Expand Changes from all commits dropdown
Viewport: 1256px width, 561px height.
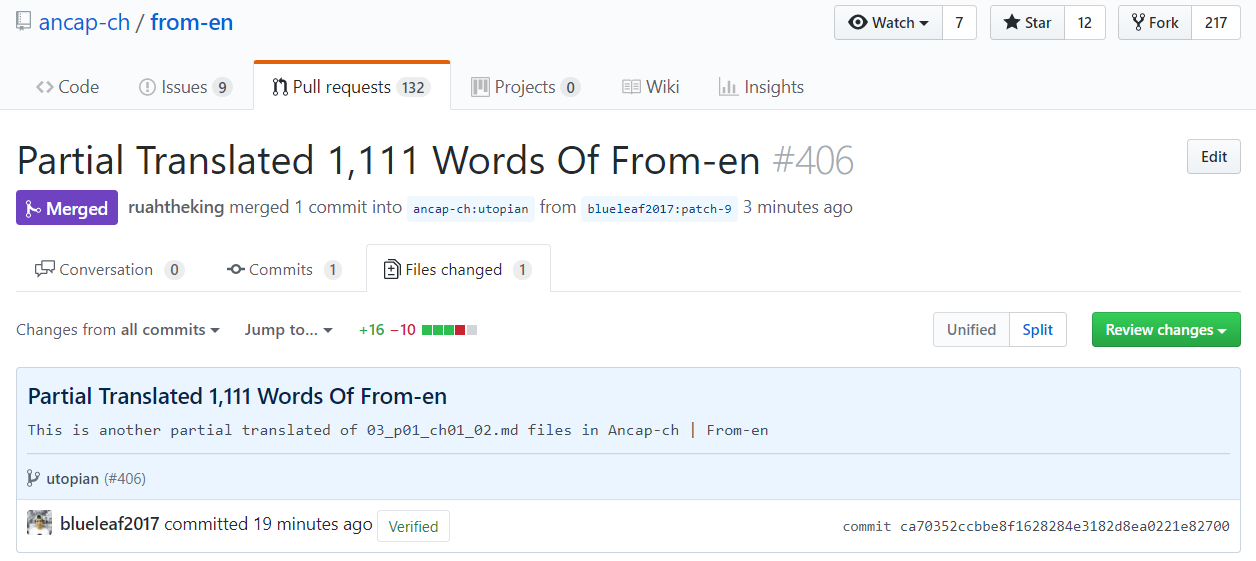118,330
